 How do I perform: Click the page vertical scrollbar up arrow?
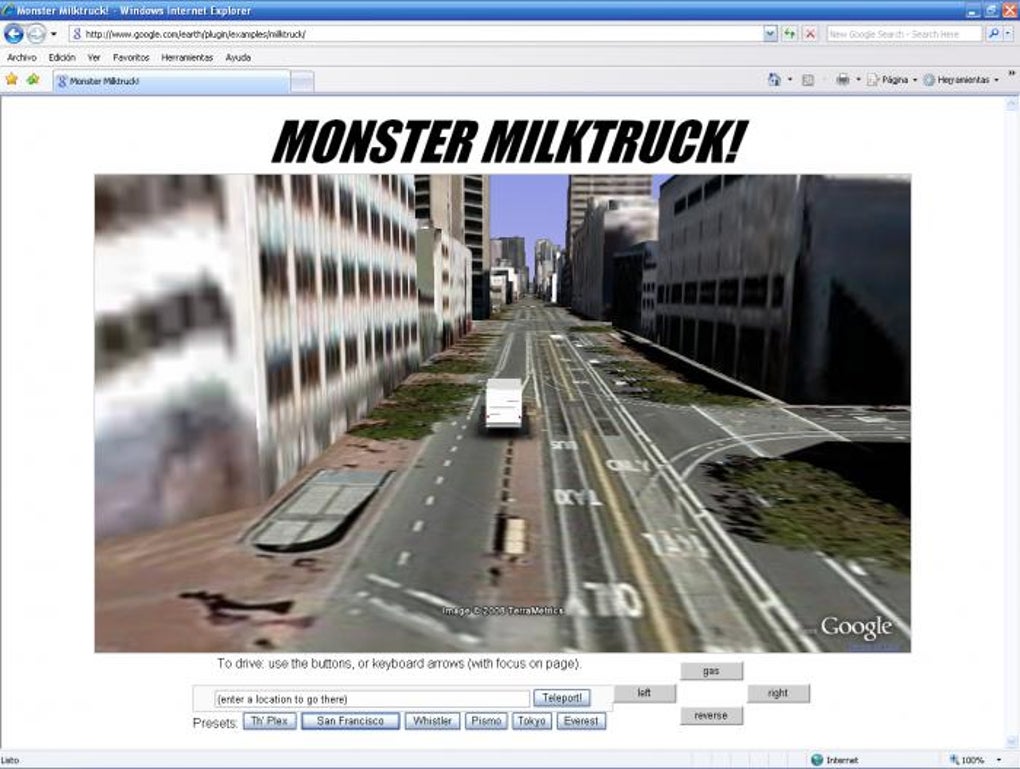(x=1012, y=103)
